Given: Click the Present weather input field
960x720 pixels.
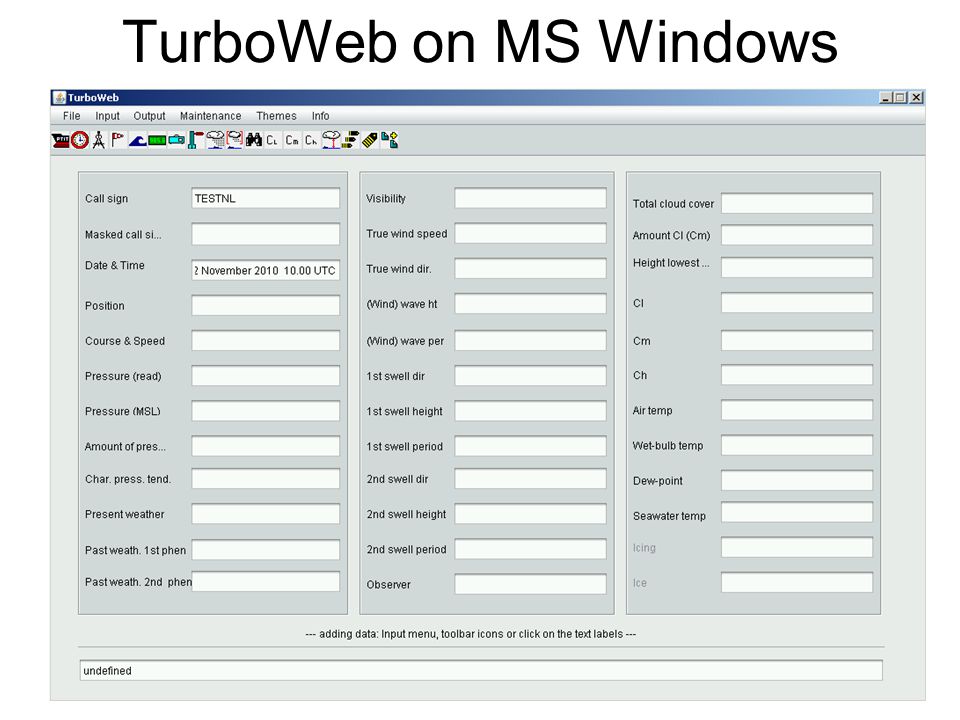Looking at the screenshot, I should [x=266, y=514].
